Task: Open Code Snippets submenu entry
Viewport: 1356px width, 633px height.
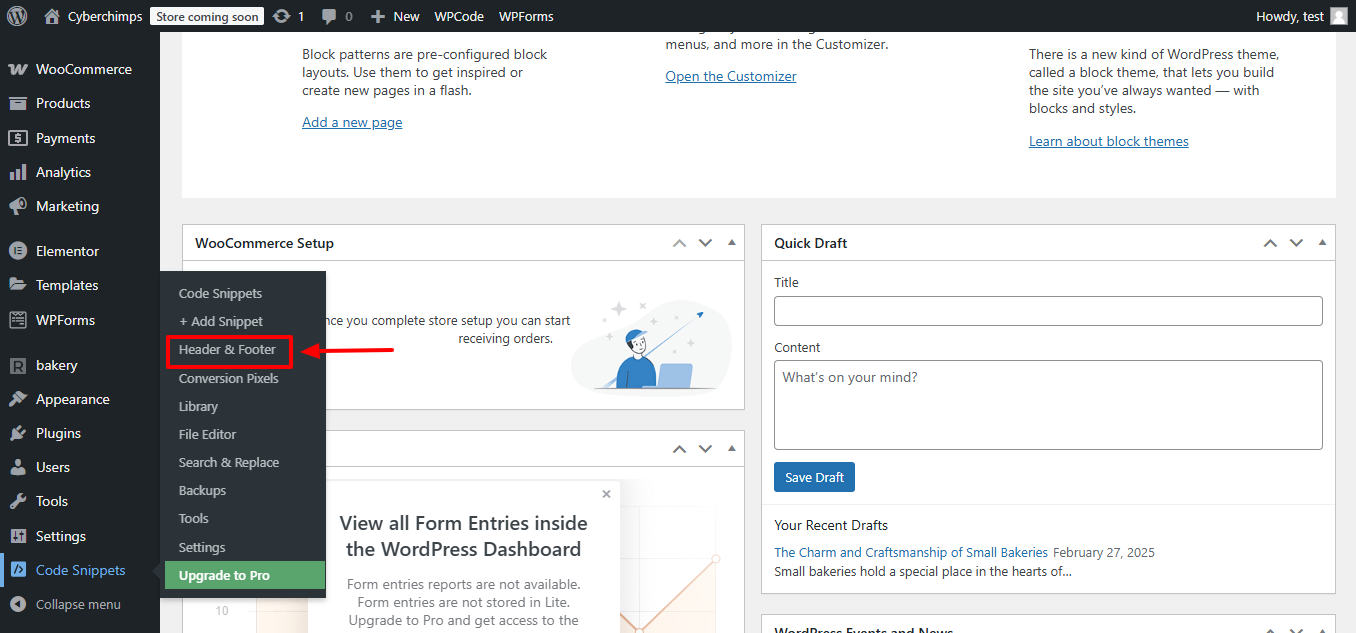Action: (x=220, y=293)
